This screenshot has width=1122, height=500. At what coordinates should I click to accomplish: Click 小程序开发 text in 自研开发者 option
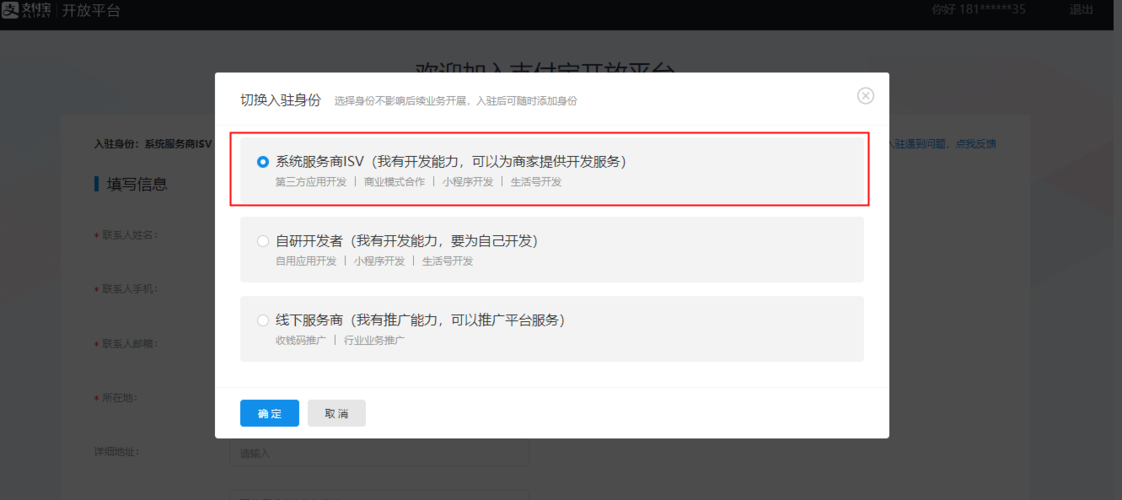(379, 261)
